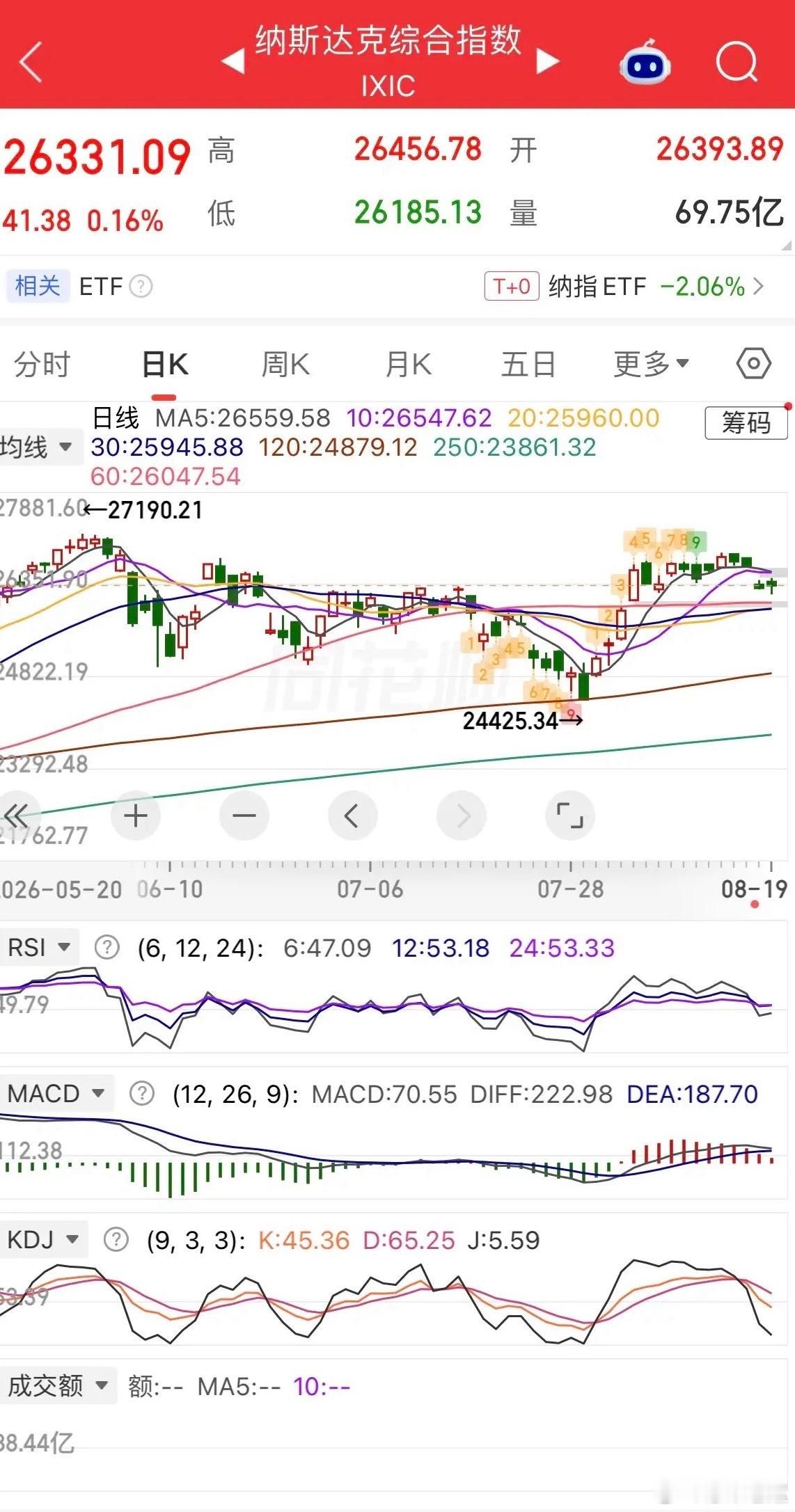Tap the T+0 label

pyautogui.click(x=512, y=286)
